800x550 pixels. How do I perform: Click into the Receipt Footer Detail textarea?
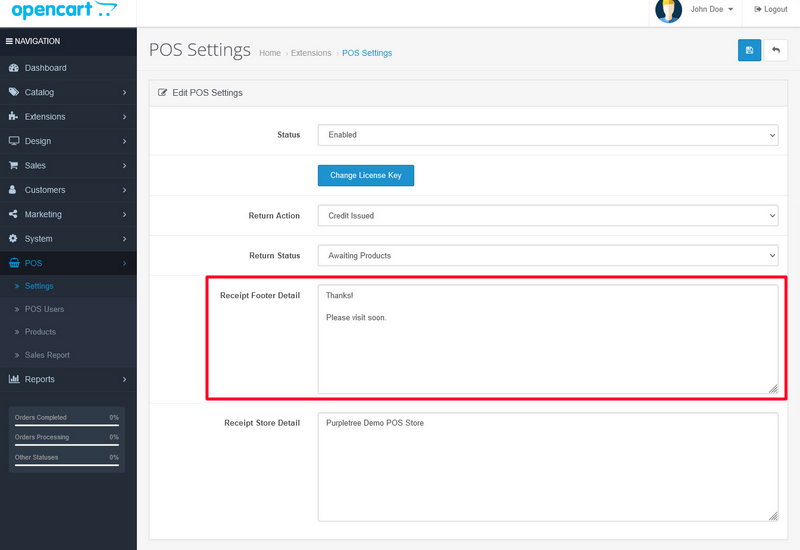[x=548, y=339]
